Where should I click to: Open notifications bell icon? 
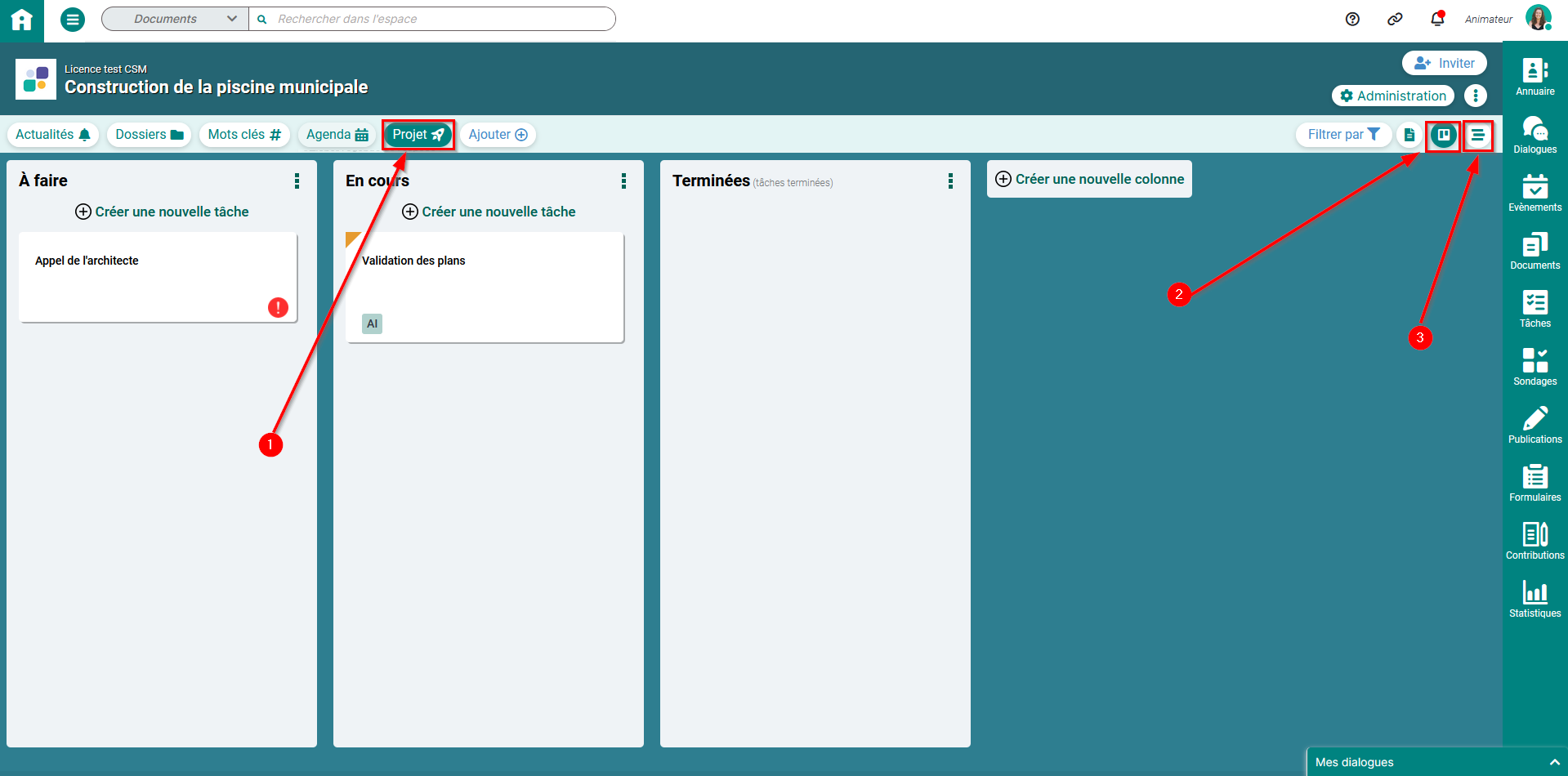(x=1437, y=19)
